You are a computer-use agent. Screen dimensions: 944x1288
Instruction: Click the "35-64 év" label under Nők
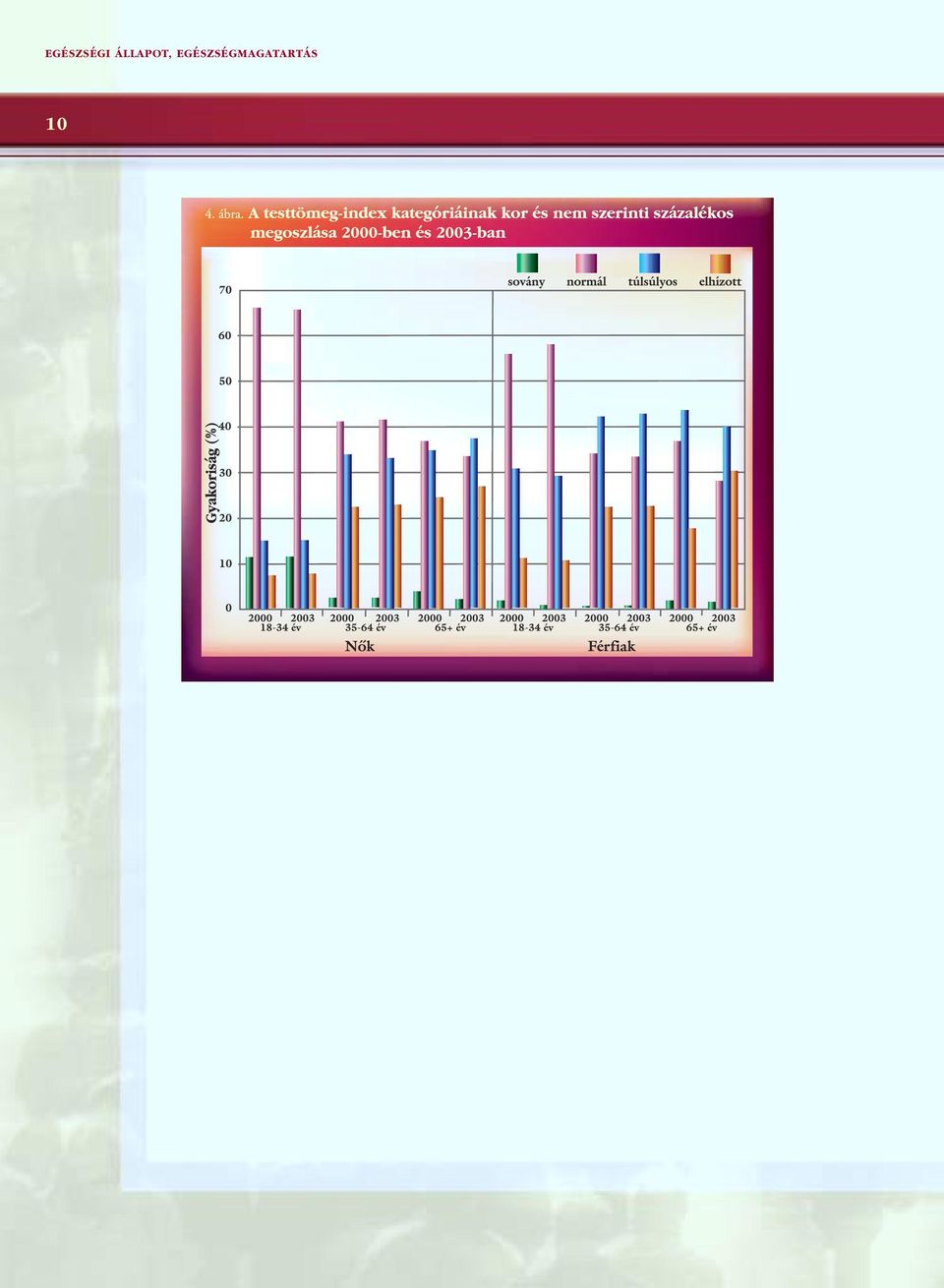click(365, 628)
